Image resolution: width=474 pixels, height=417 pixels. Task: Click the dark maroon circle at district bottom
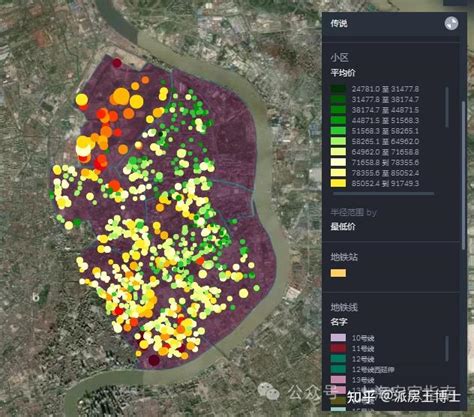[154, 360]
